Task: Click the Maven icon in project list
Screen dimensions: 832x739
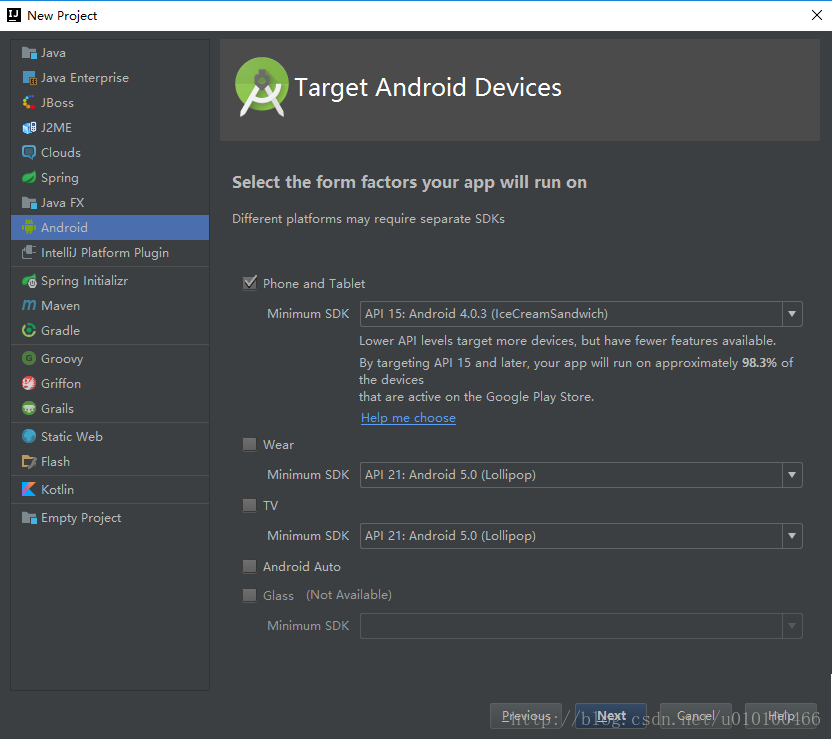Action: point(29,306)
